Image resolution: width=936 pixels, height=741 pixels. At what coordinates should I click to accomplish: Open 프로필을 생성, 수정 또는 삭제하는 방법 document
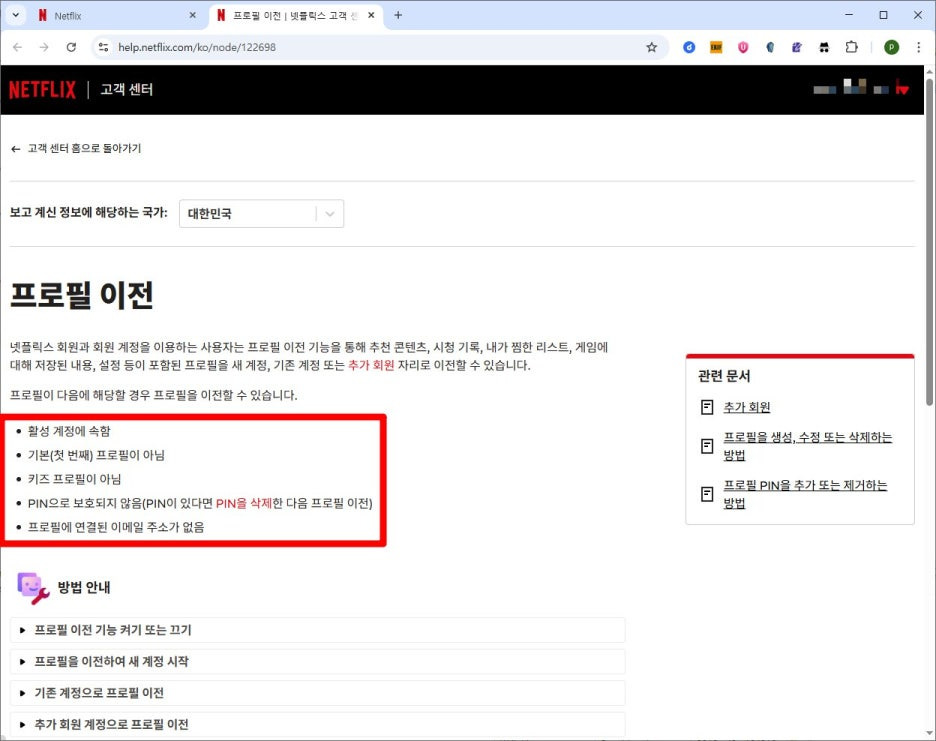(x=808, y=446)
